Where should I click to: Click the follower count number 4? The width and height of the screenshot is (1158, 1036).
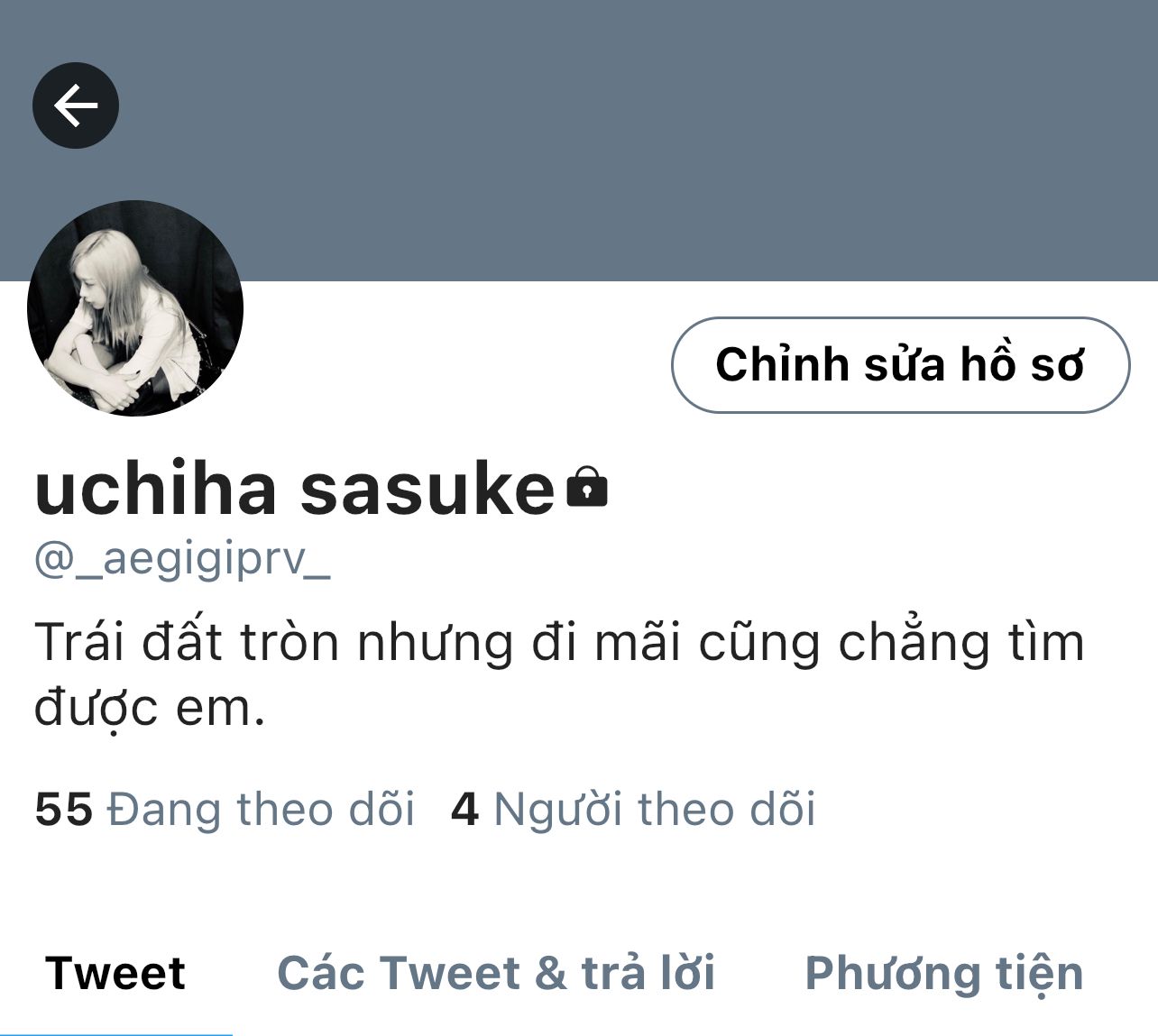pos(464,809)
